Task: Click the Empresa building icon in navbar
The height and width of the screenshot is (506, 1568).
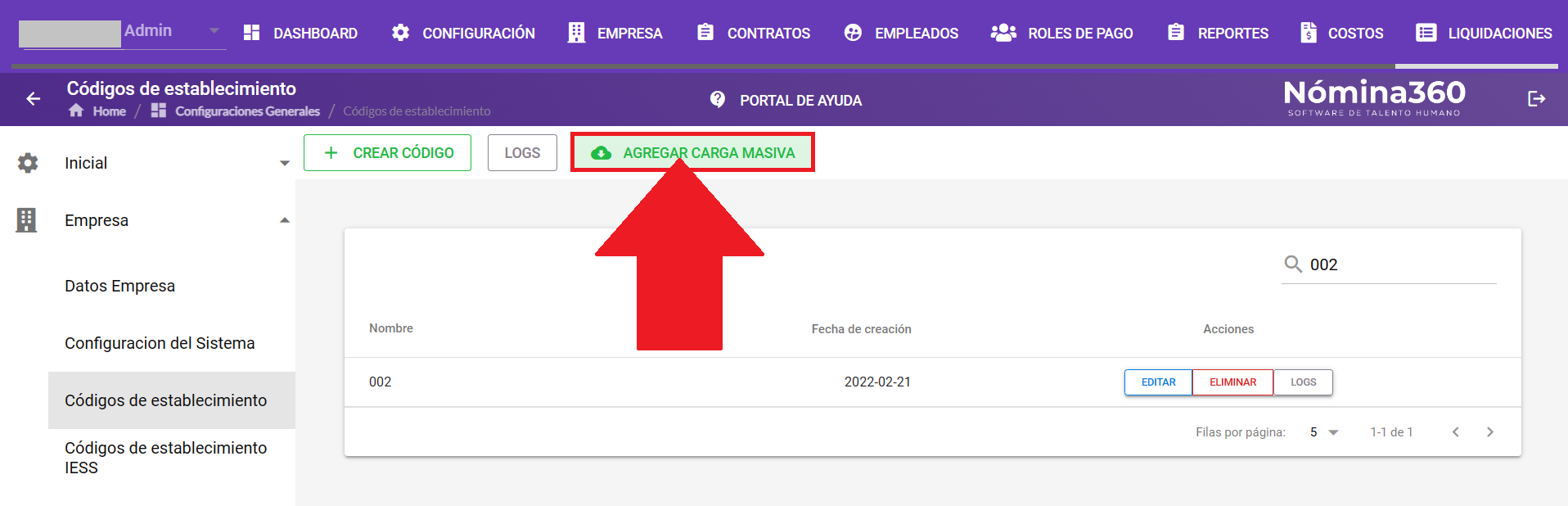Action: point(576,33)
